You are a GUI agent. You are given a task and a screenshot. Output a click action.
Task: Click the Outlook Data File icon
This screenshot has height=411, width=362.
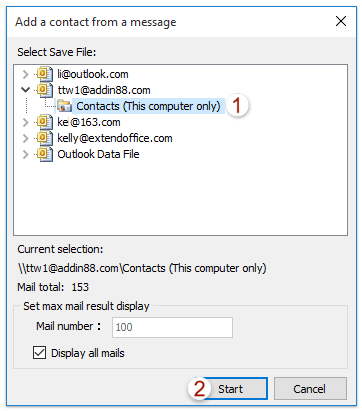click(45, 154)
